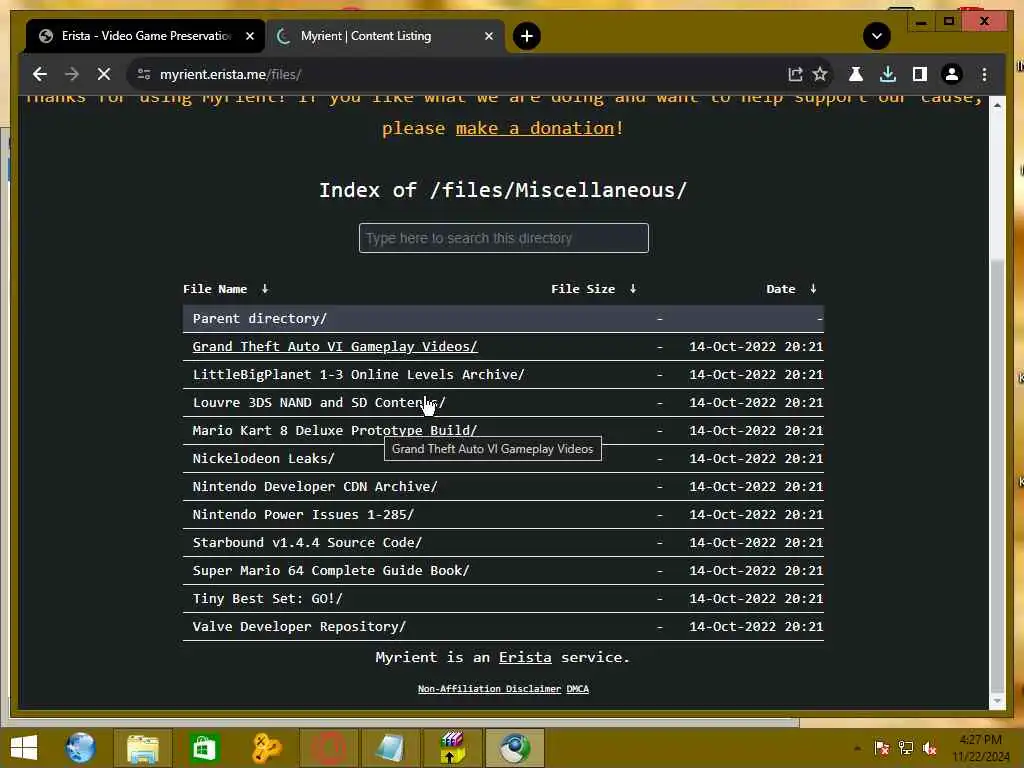Viewport: 1024px width, 768px height.
Task: Show hidden system tray icons
Action: pos(857,748)
